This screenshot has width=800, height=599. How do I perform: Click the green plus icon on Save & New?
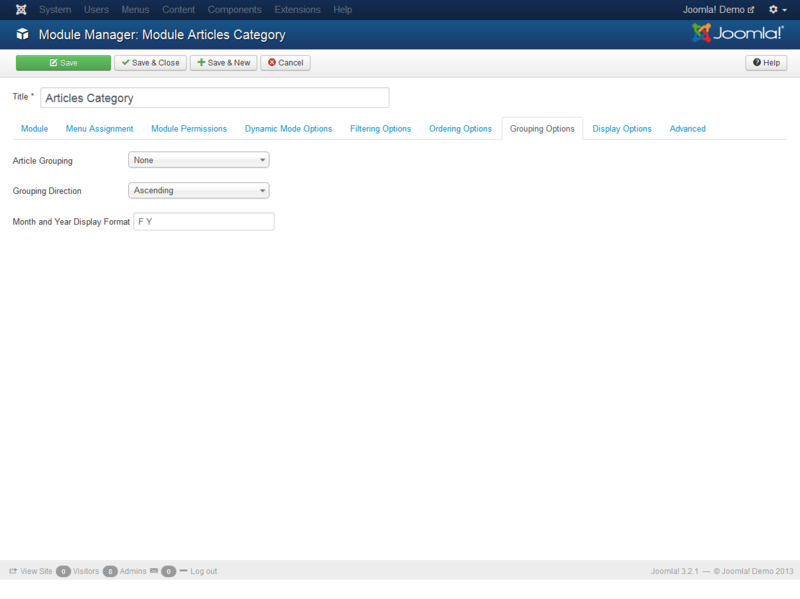tap(201, 62)
